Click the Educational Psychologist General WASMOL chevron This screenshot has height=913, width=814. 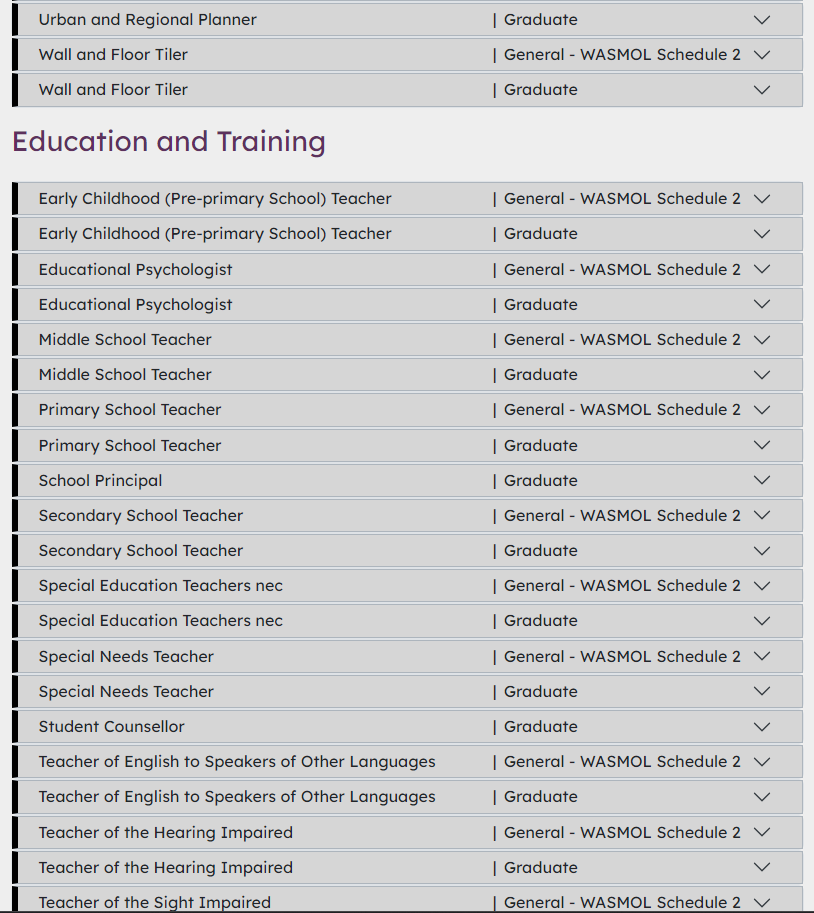tap(762, 269)
